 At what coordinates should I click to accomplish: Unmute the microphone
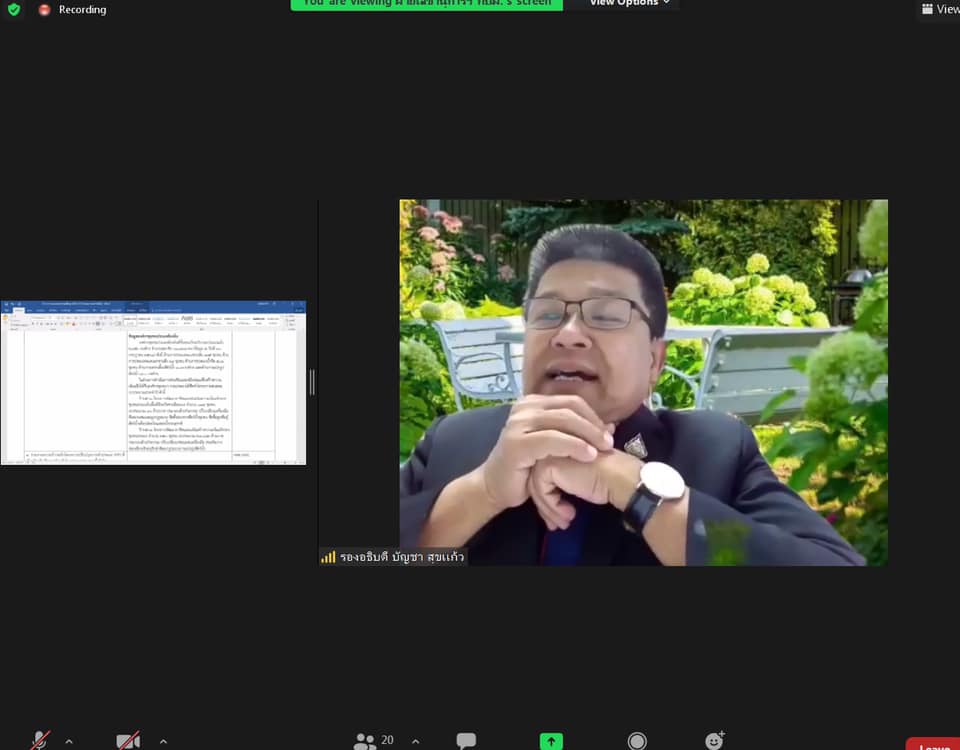pyautogui.click(x=40, y=741)
